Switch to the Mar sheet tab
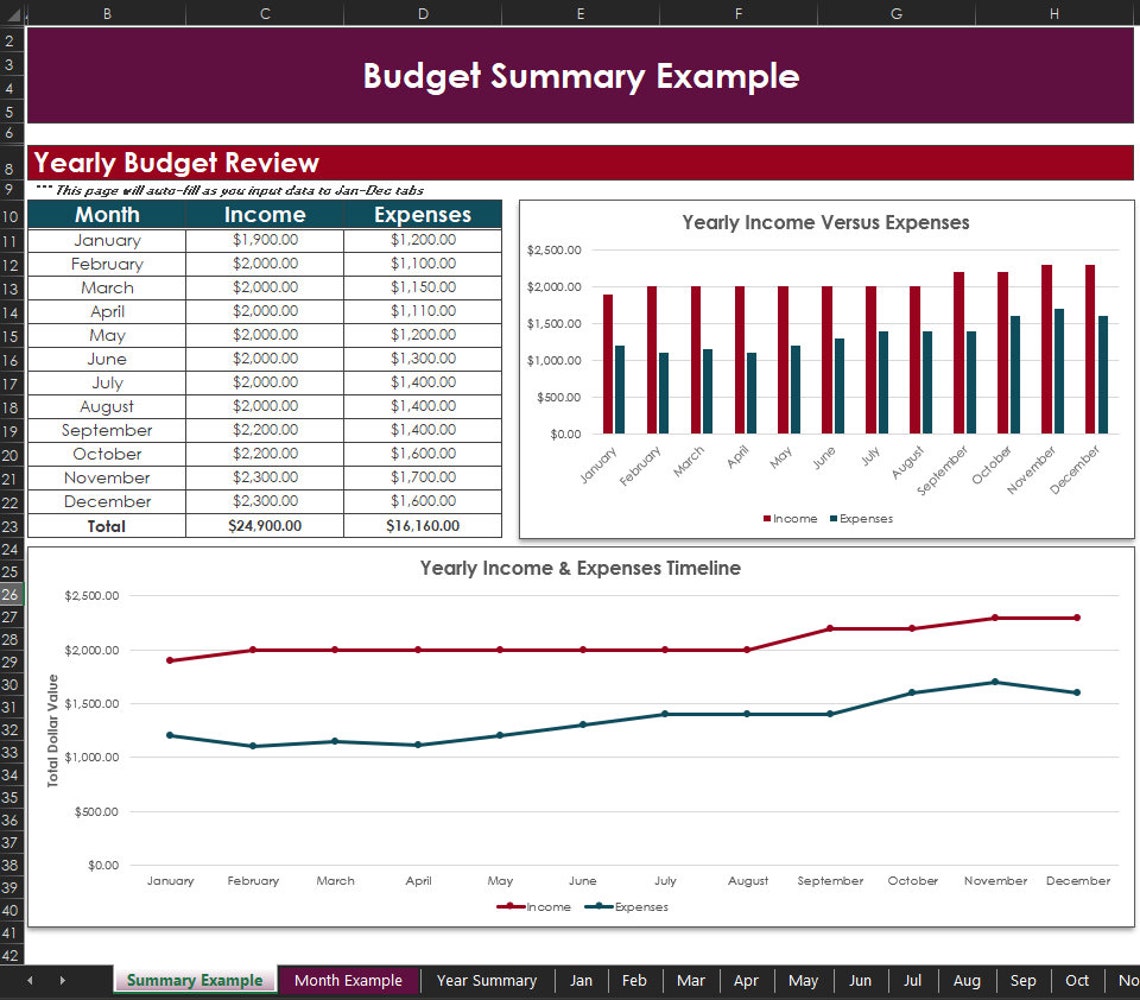 [x=691, y=981]
